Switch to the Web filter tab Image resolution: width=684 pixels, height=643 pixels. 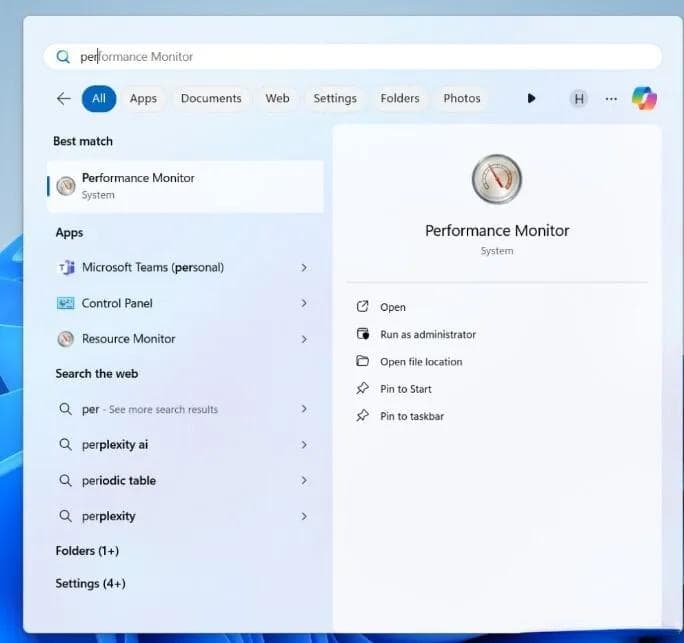coord(277,99)
